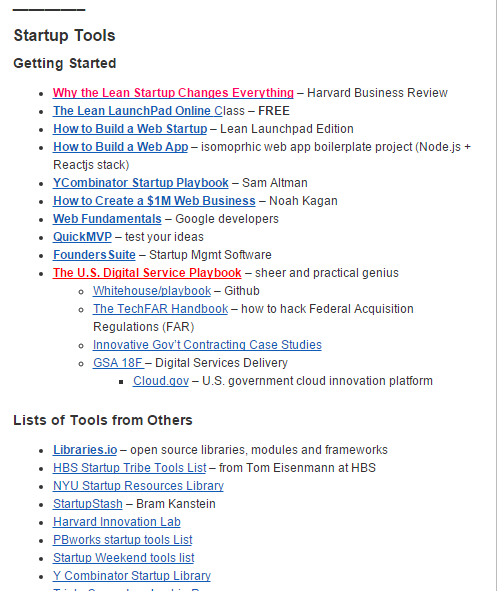The height and width of the screenshot is (591, 502).
Task: Visit the StartupStash link
Action: pos(88,504)
